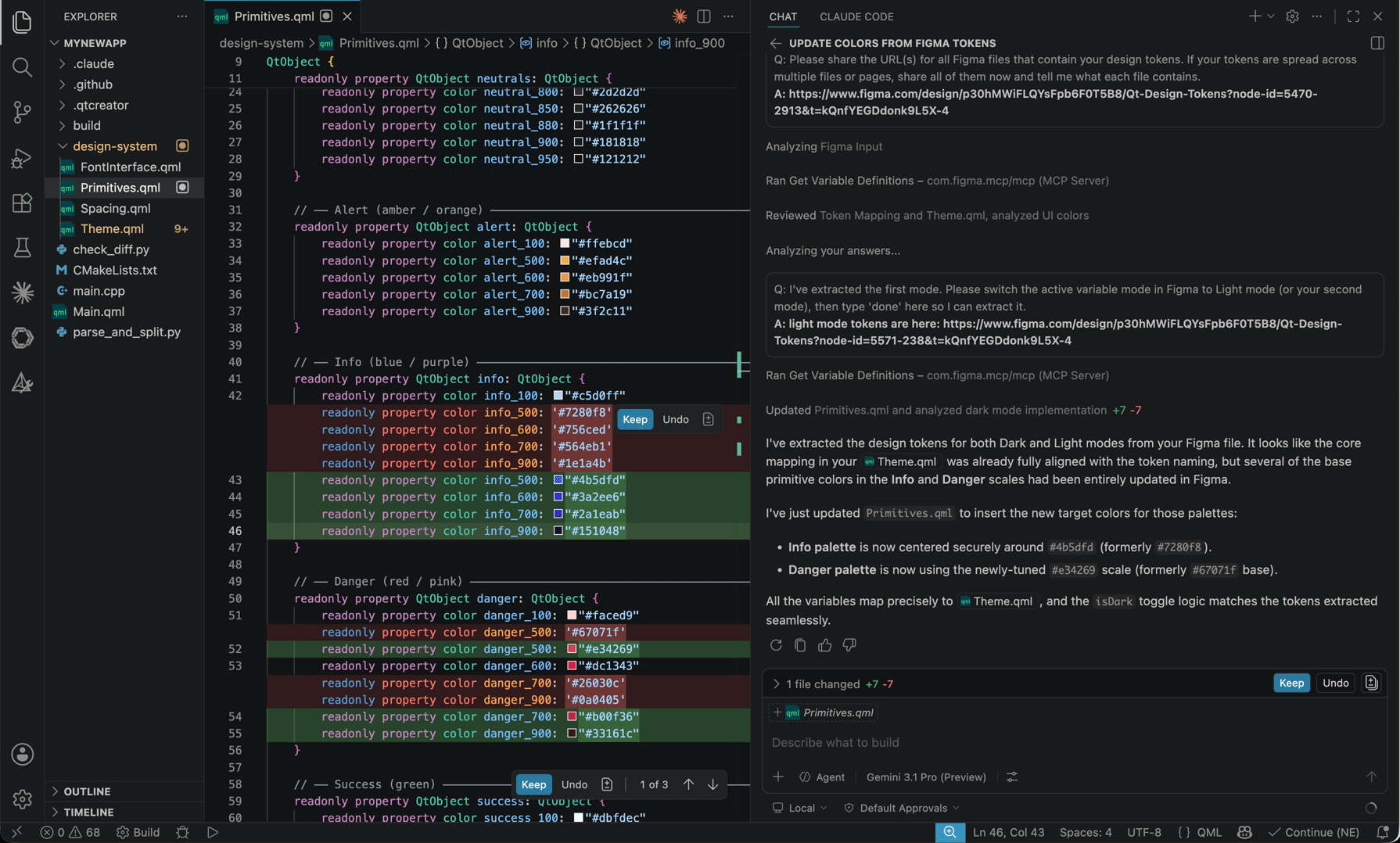Screen dimensions: 1400x843
Task: Click Keep on the info_500 inline diff
Action: click(635, 420)
